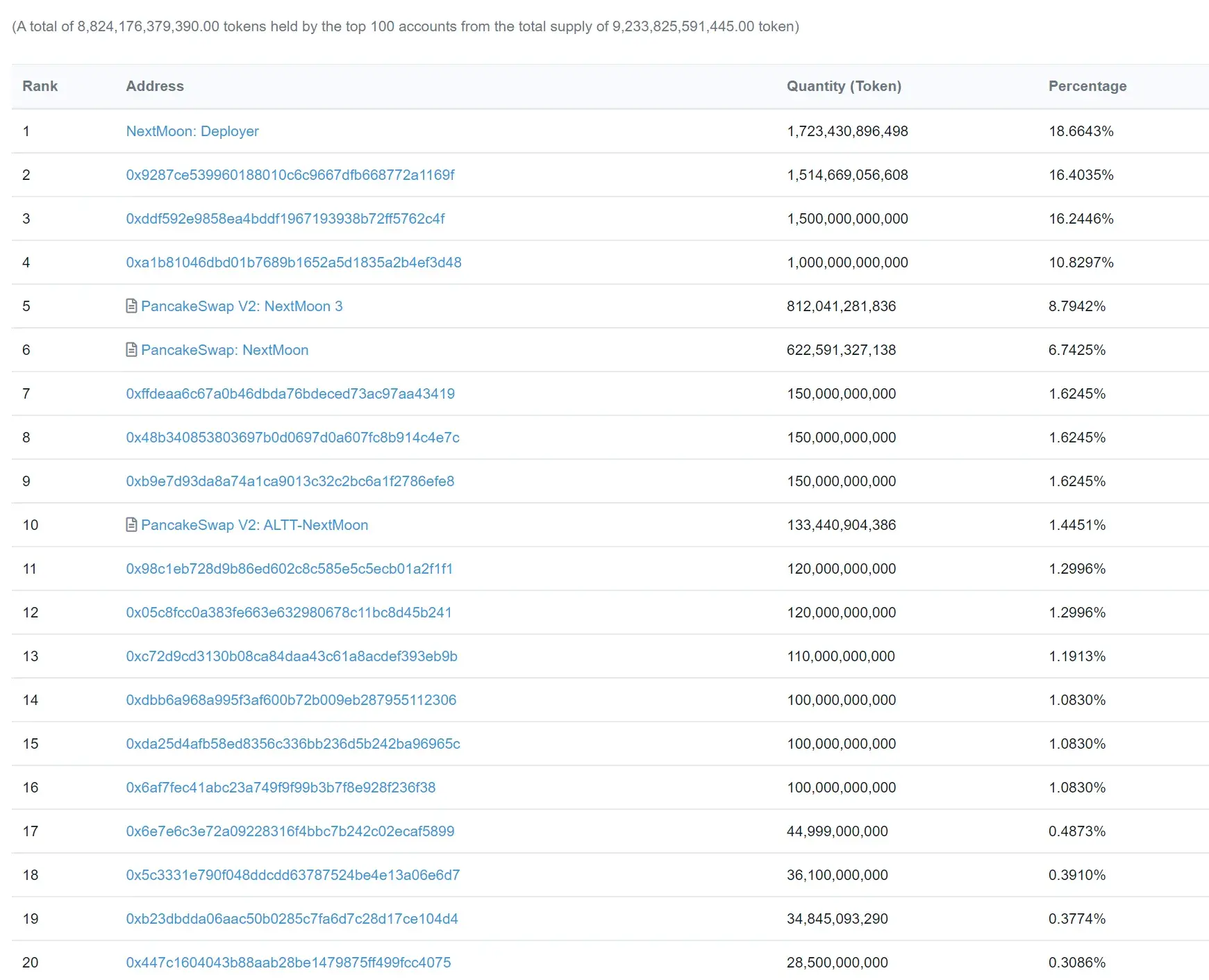
Task: Click percentage 16.4035%
Action: coord(1081,175)
